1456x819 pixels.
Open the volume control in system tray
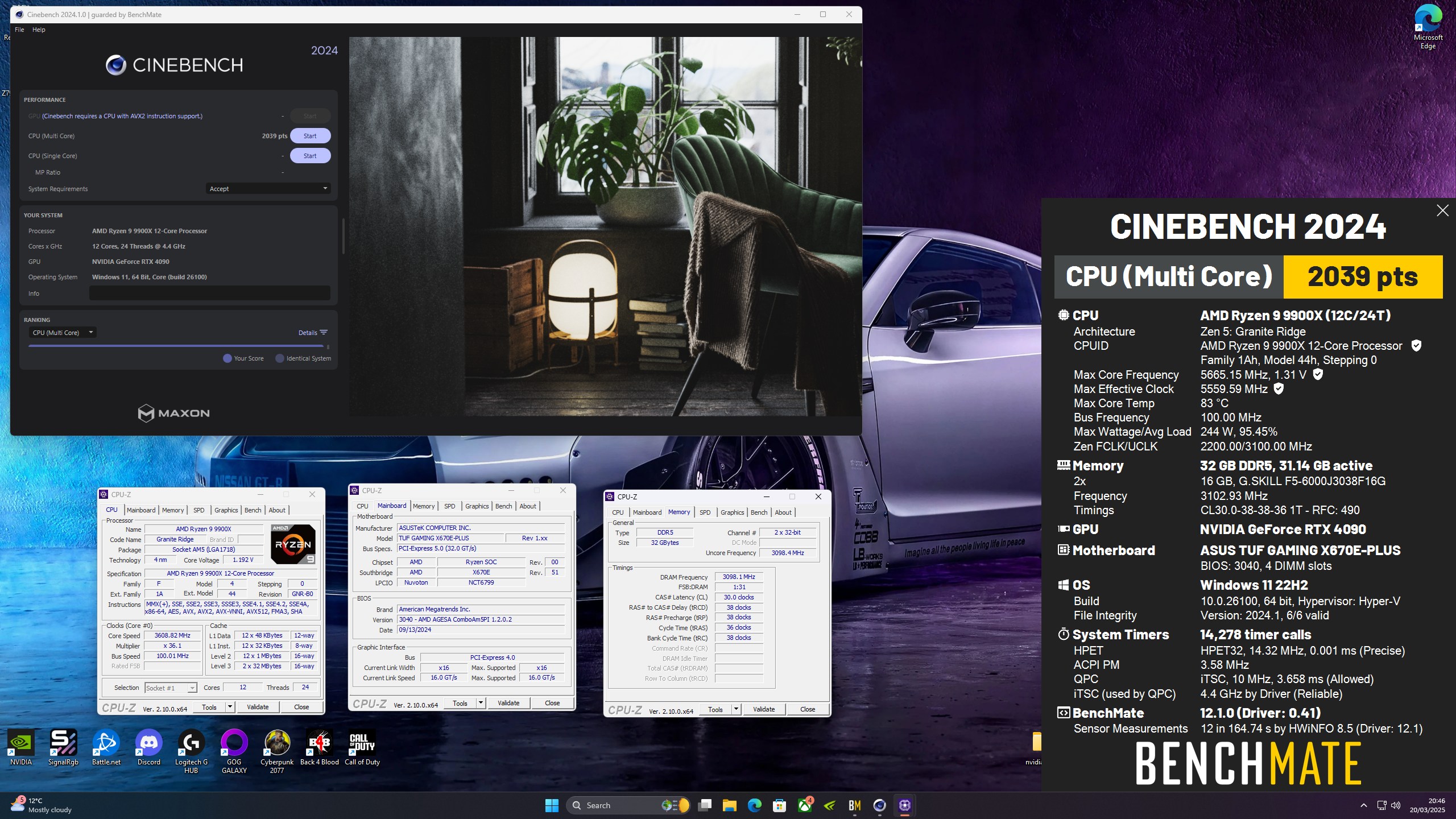1396,805
